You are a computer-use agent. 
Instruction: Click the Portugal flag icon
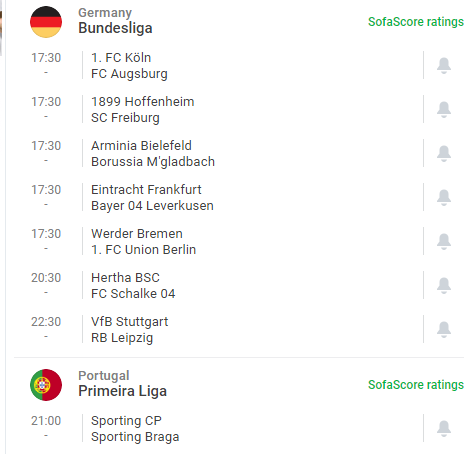point(46,385)
